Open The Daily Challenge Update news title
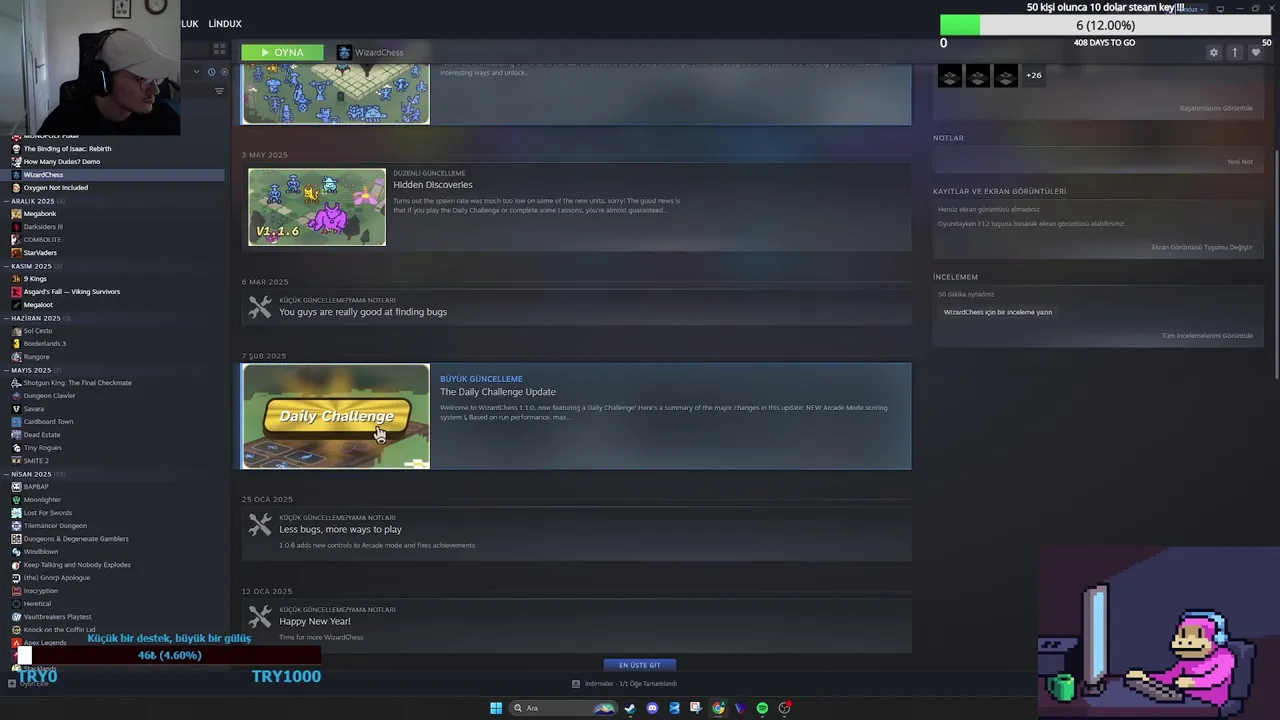This screenshot has height=720, width=1280. 498,392
